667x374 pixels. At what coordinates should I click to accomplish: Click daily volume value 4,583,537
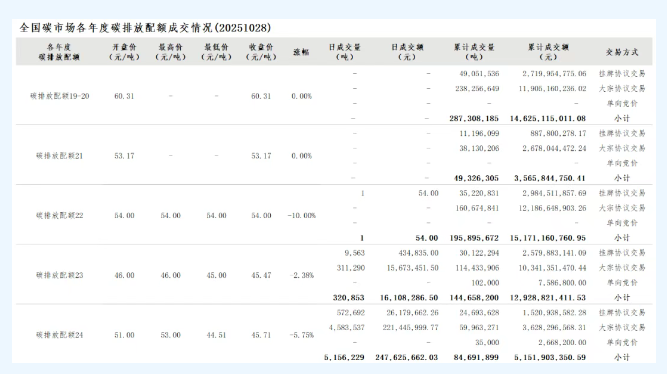[347, 327]
